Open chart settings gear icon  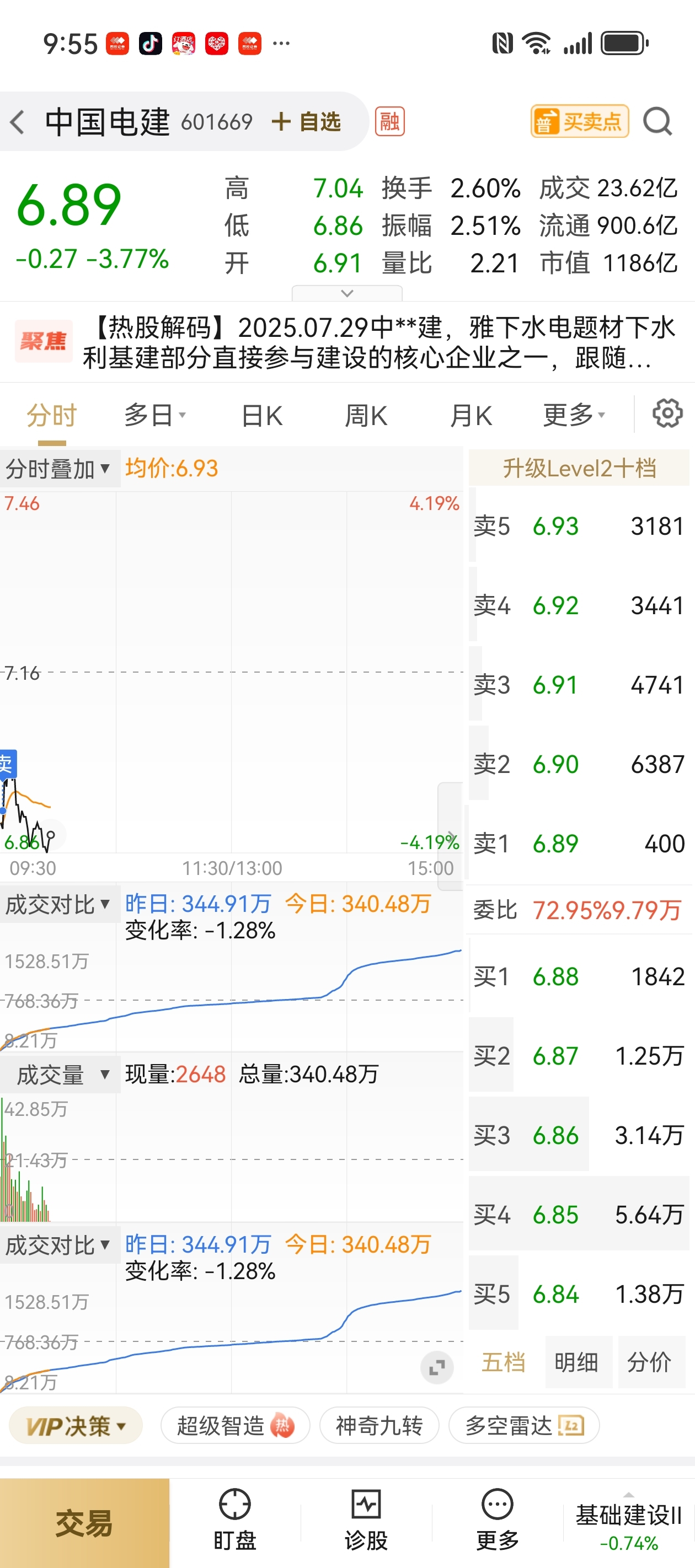[667, 414]
